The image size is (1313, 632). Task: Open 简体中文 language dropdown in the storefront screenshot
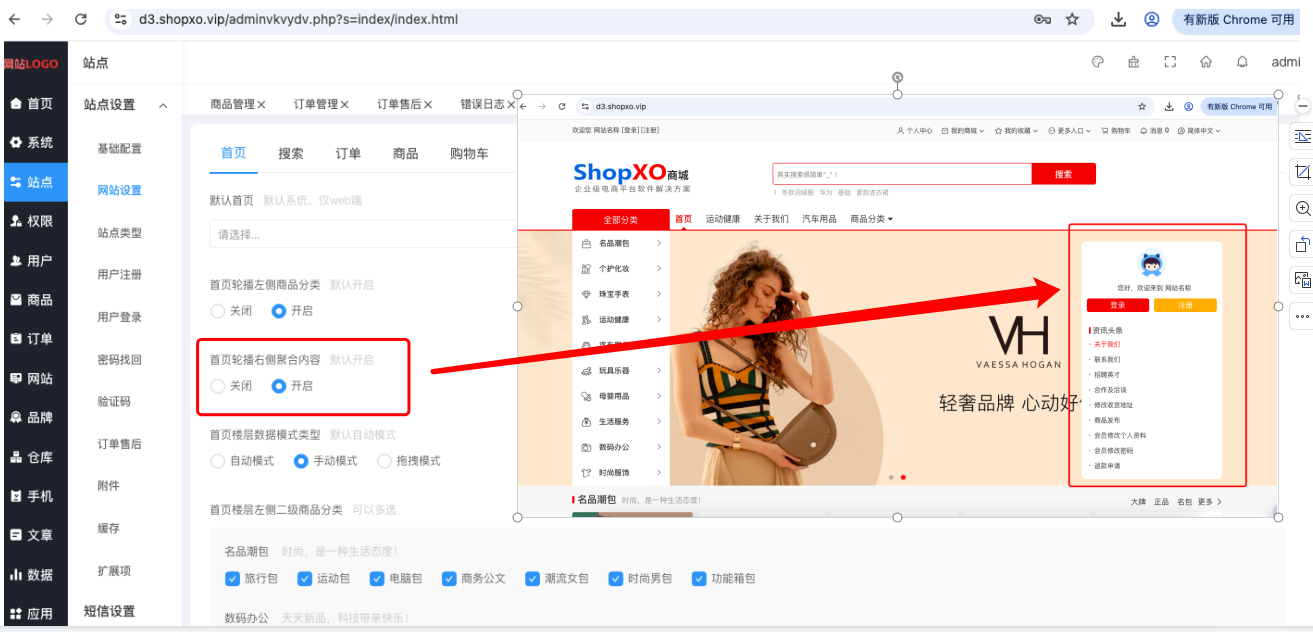pos(1199,130)
